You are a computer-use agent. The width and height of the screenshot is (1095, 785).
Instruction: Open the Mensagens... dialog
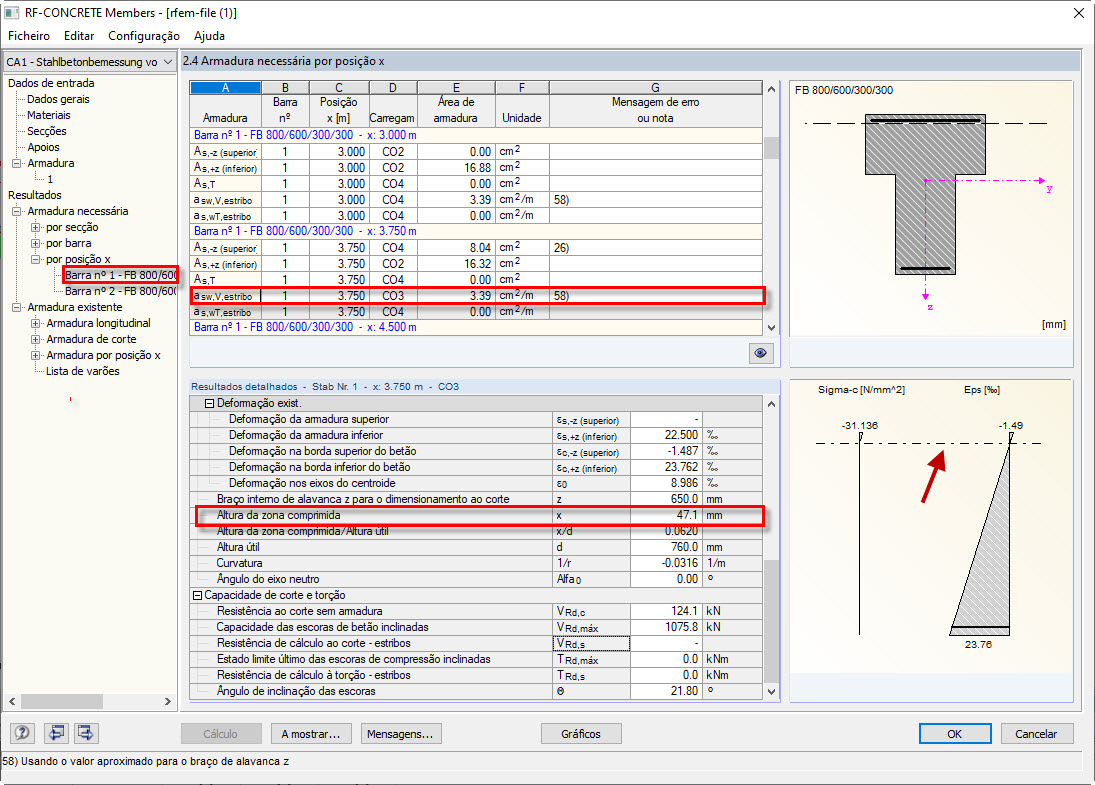point(400,734)
